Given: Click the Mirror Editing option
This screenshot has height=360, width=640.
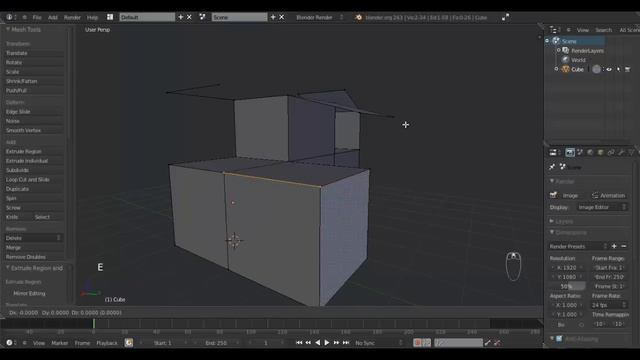Looking at the screenshot, I should click(x=29, y=293).
